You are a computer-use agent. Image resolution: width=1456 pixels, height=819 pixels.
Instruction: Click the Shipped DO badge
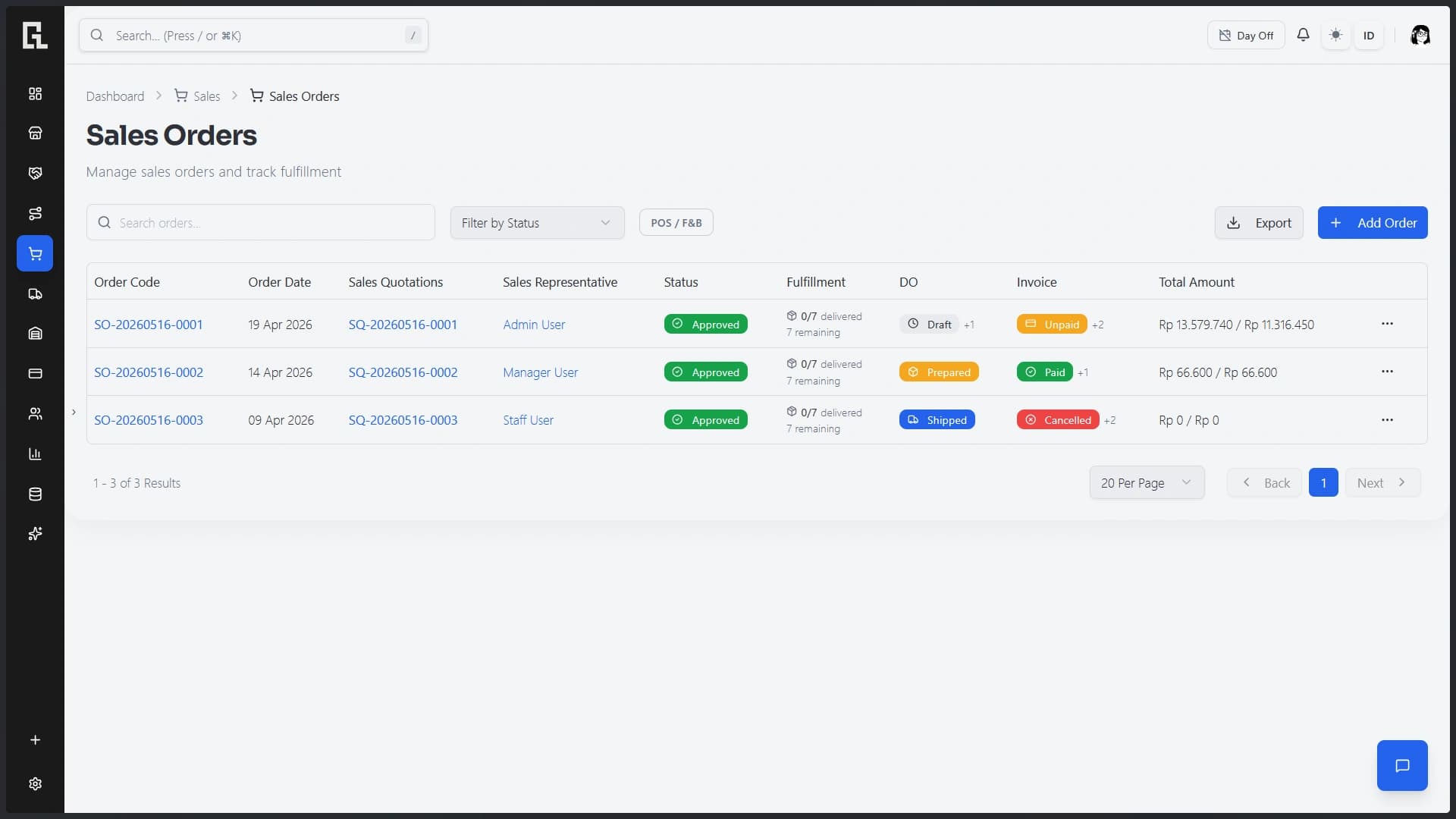tap(937, 419)
